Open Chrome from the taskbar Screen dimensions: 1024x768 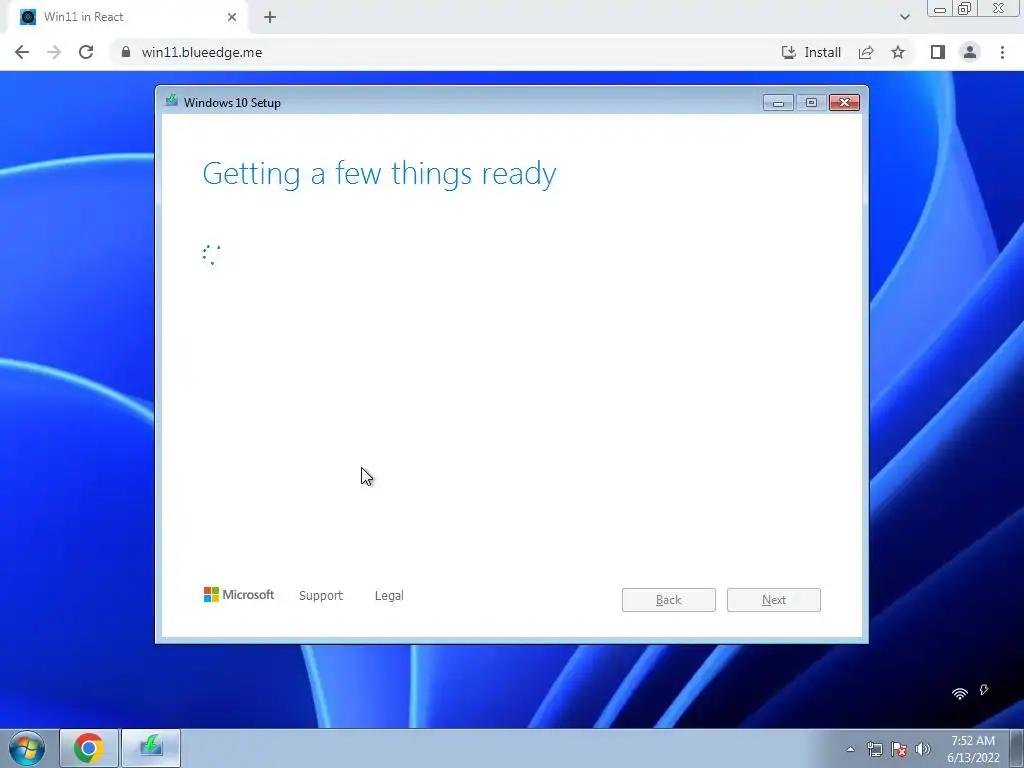pyautogui.click(x=89, y=748)
